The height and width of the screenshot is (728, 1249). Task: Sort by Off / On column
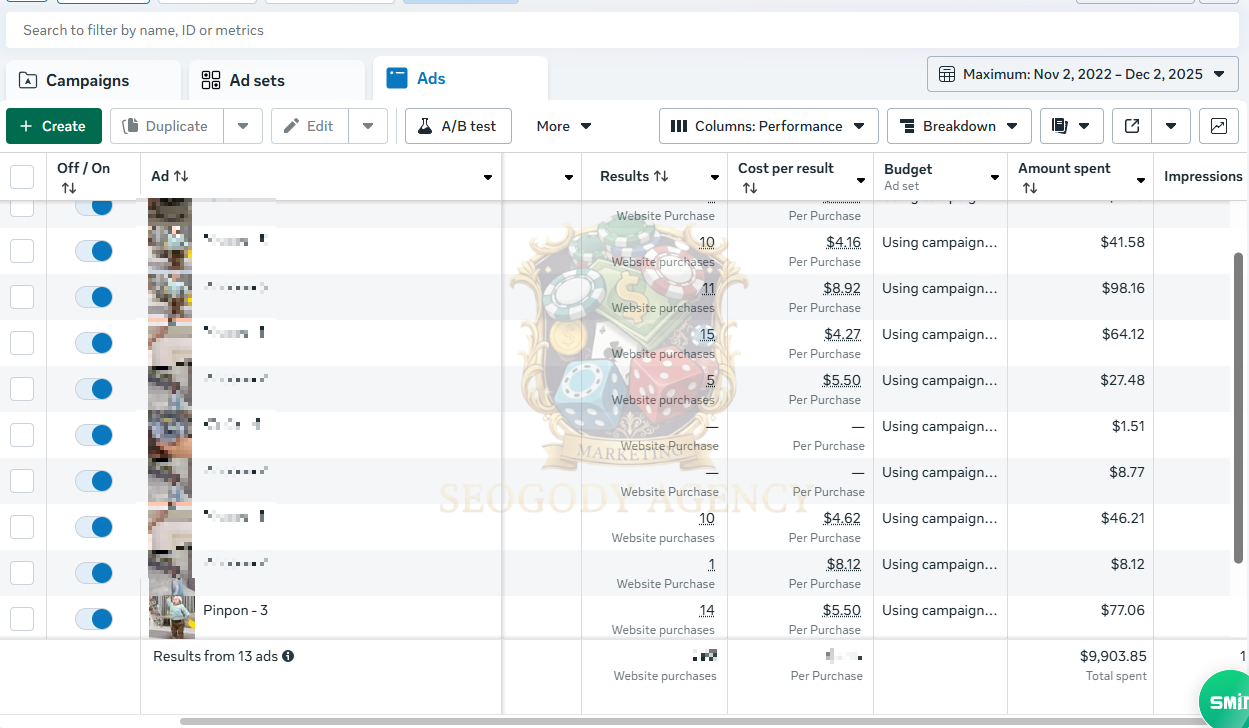pos(68,188)
